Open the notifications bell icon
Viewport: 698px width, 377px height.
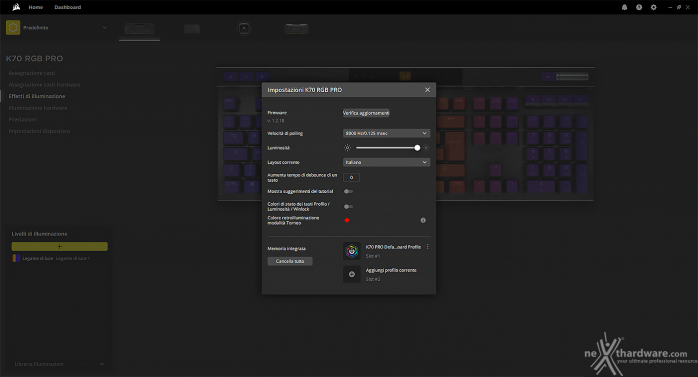point(625,7)
